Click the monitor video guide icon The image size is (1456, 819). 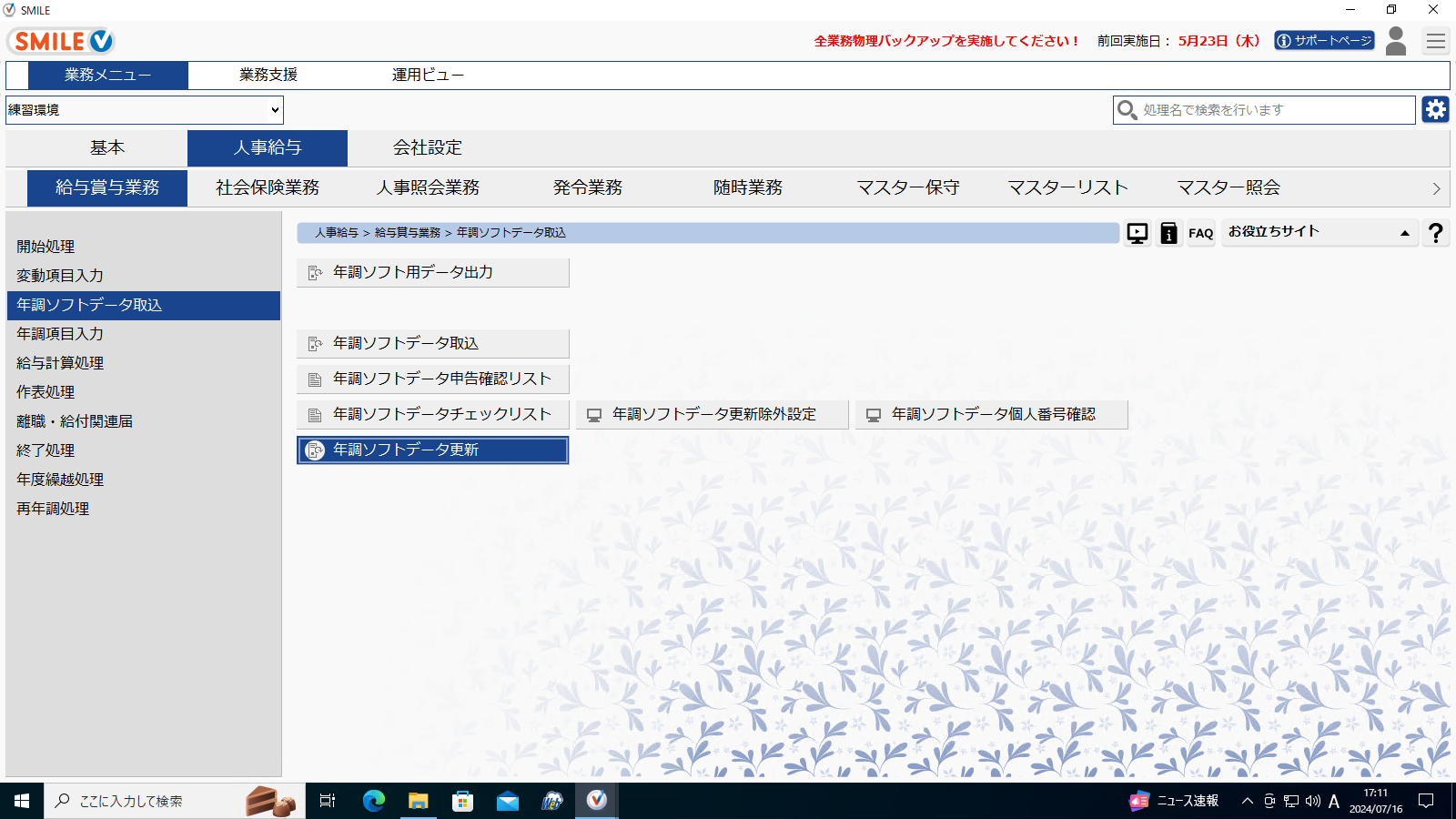click(x=1137, y=233)
